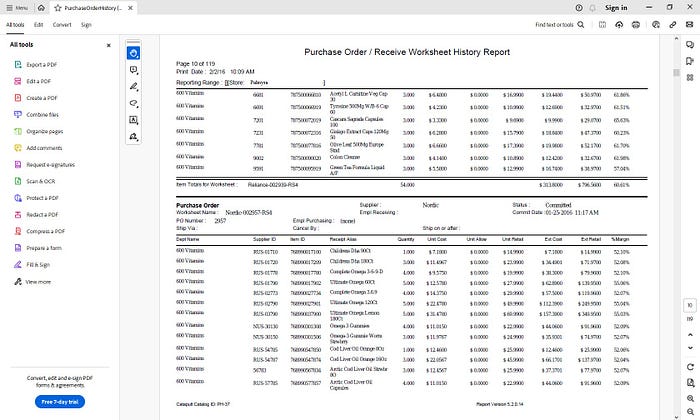
Task: Zoom in with the magnifier plus icon
Action: point(690,399)
